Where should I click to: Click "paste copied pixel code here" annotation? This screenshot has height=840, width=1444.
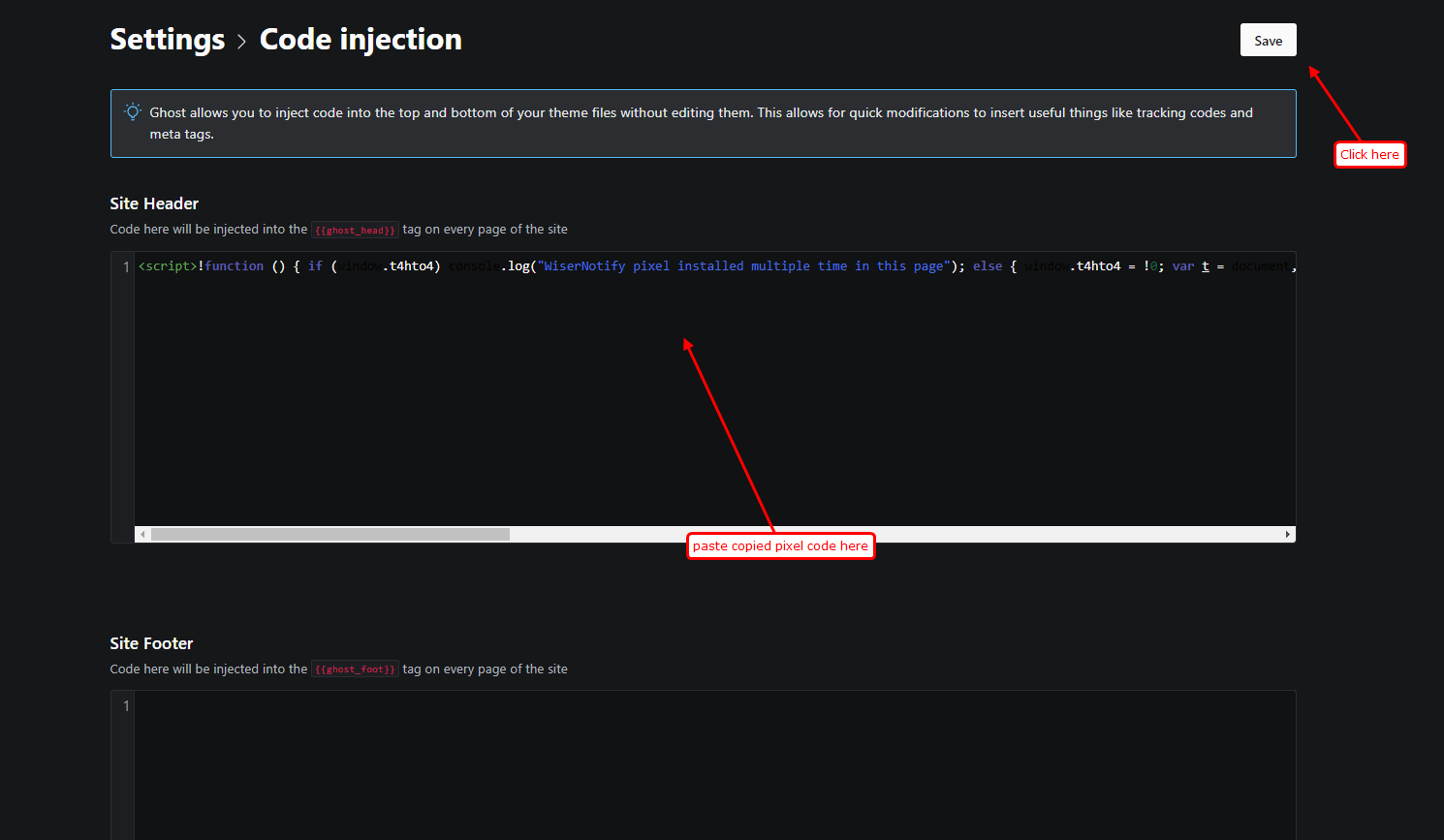780,546
